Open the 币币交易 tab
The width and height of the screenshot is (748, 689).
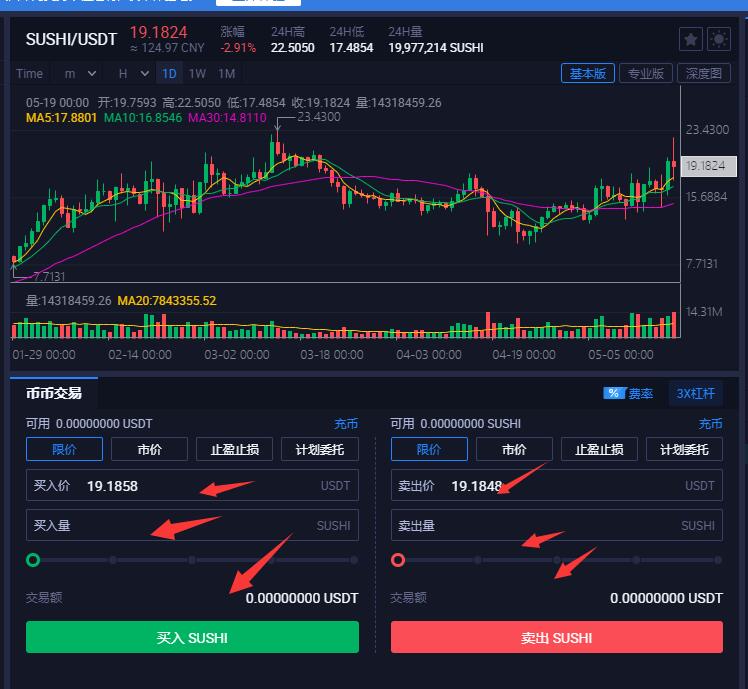click(x=54, y=393)
